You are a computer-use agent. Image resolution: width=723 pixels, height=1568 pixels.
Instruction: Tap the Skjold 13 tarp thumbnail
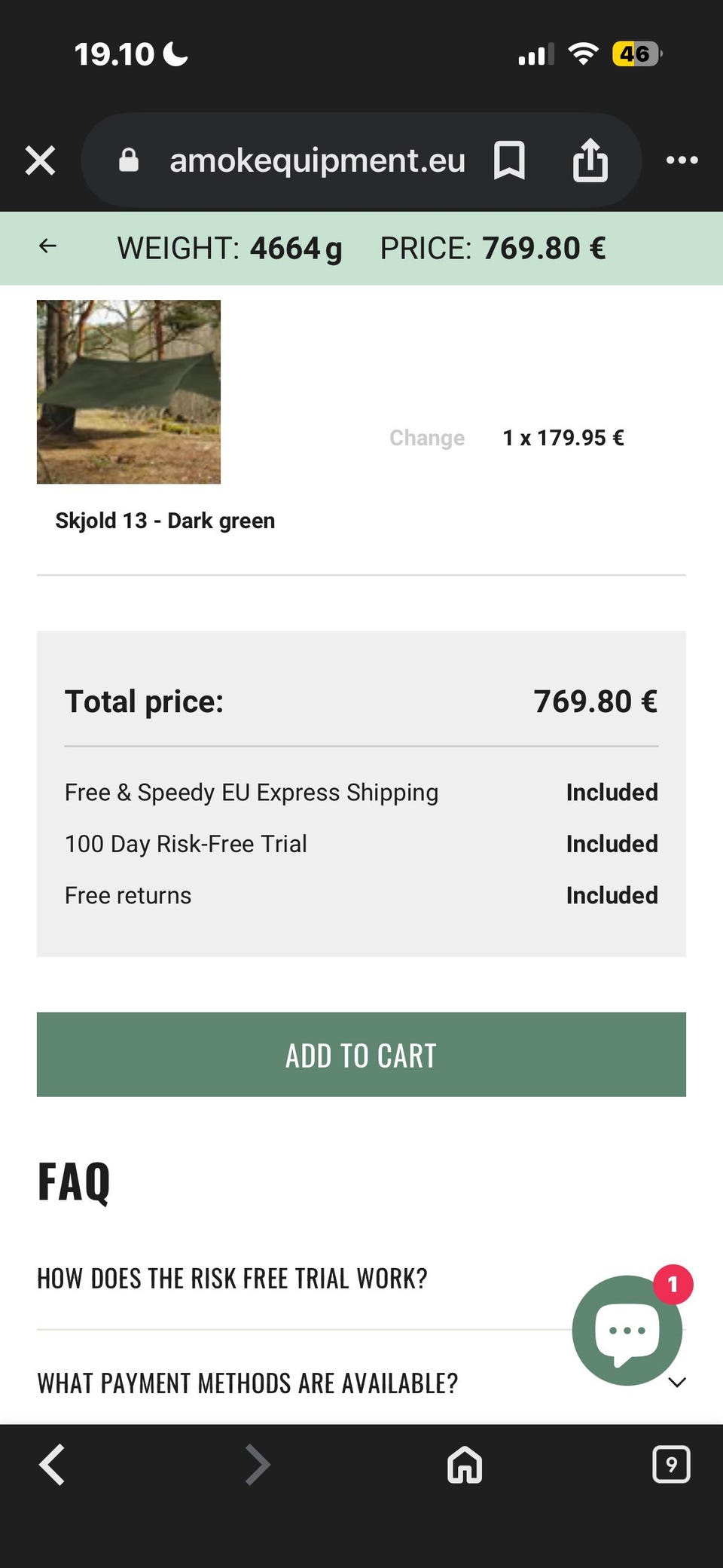(129, 392)
